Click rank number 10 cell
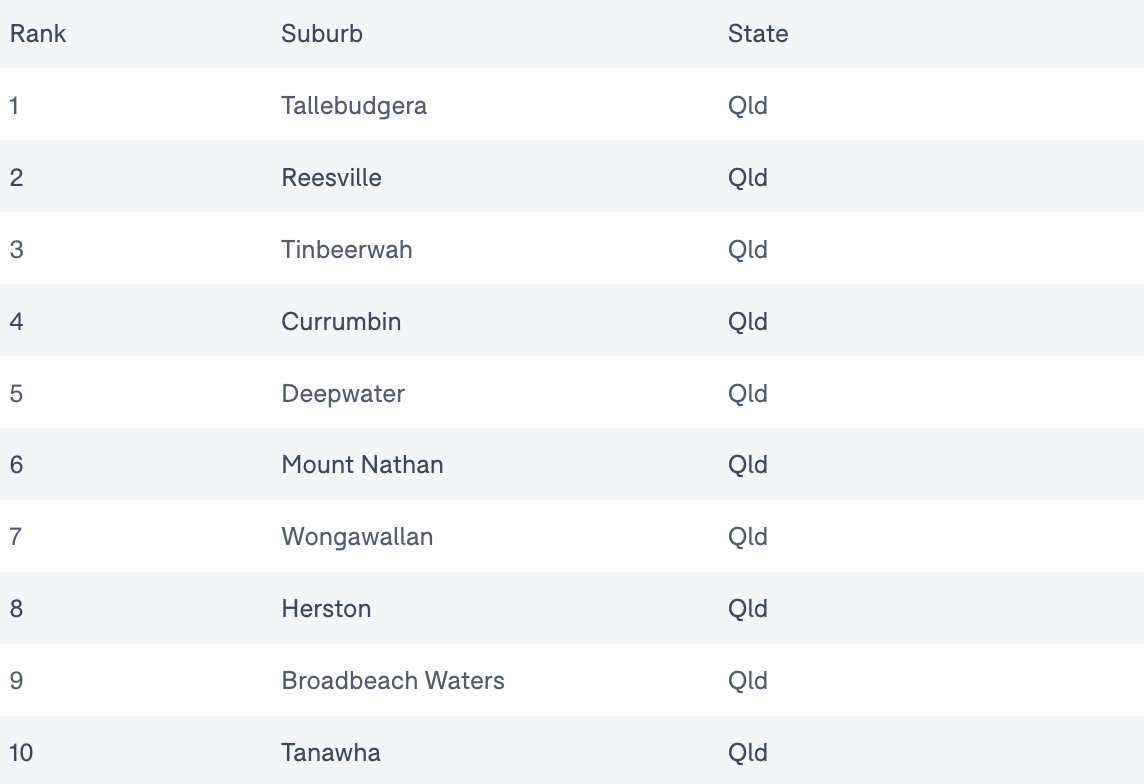Viewport: 1144px width, 784px height. [x=21, y=753]
